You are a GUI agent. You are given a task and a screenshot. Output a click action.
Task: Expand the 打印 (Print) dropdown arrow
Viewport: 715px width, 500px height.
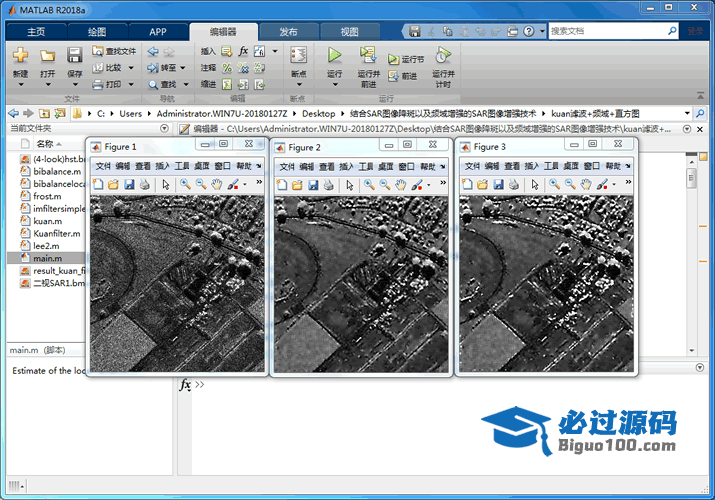pyautogui.click(x=130, y=85)
